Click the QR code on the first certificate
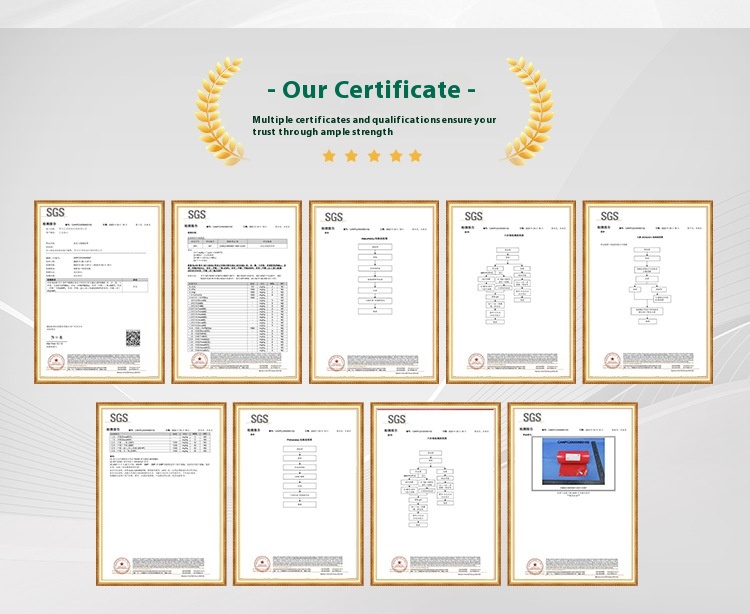Image resolution: width=750 pixels, height=614 pixels. point(133,338)
